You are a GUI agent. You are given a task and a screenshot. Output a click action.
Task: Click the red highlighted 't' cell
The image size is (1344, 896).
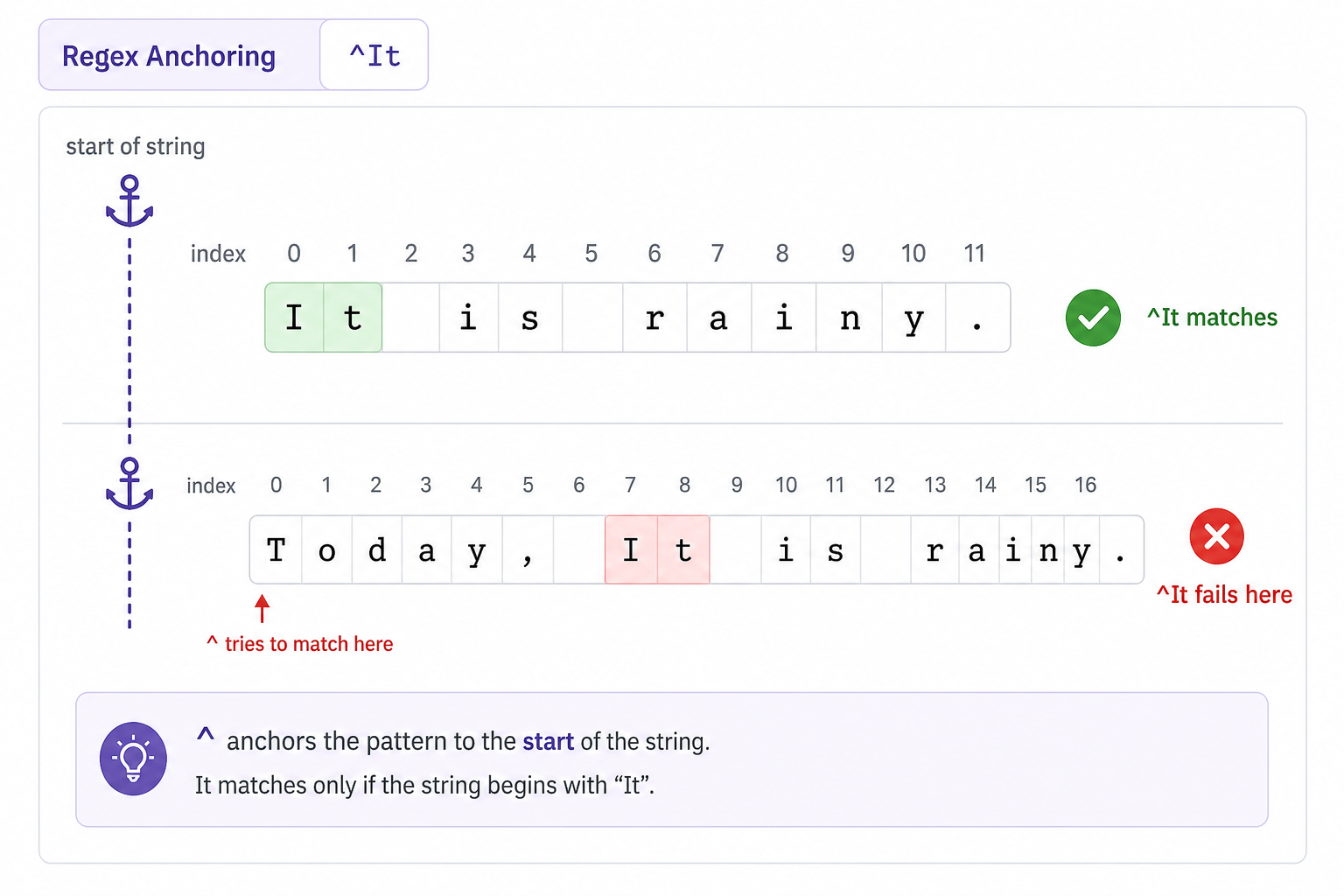tap(683, 549)
